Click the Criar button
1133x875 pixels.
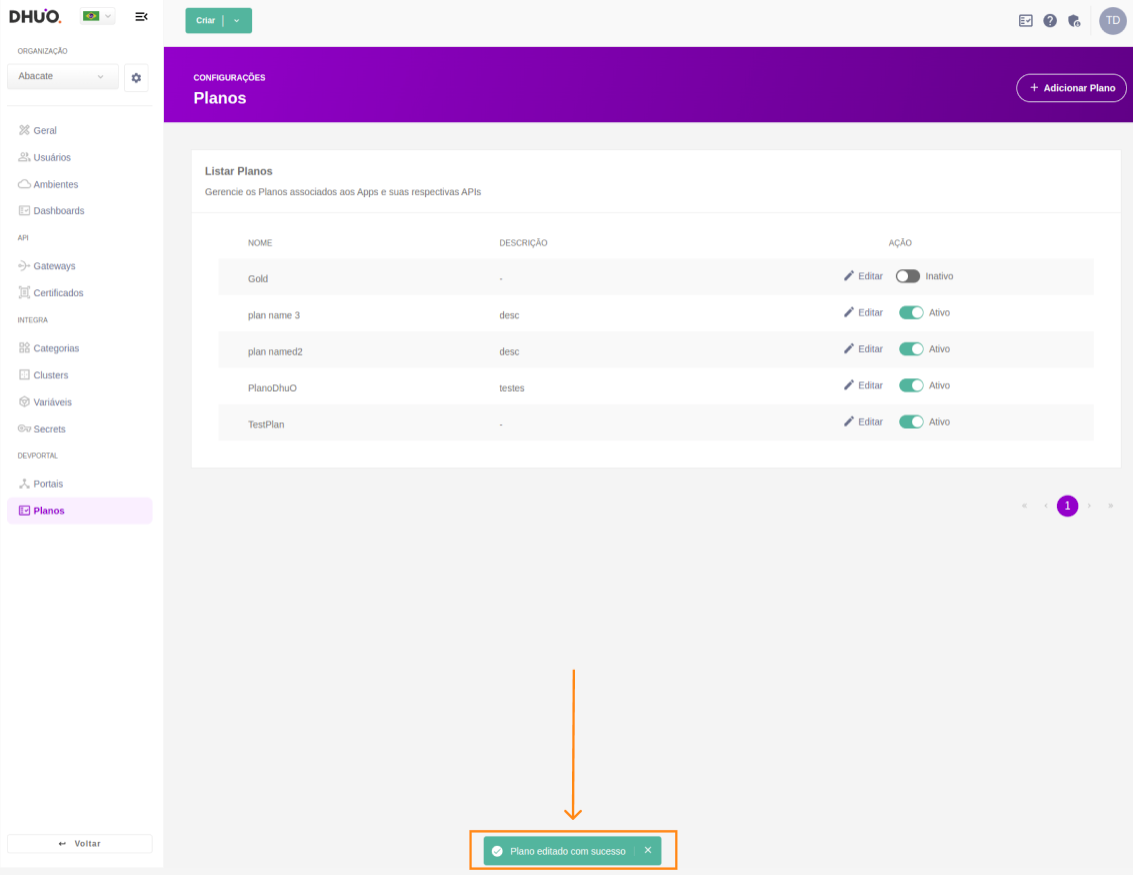tap(205, 21)
